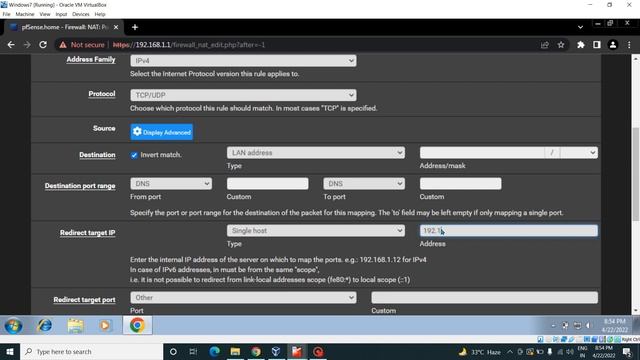Click the page vertical scrollbar thumb
Screen dimensions: 640x360
pyautogui.click(x=636, y=175)
